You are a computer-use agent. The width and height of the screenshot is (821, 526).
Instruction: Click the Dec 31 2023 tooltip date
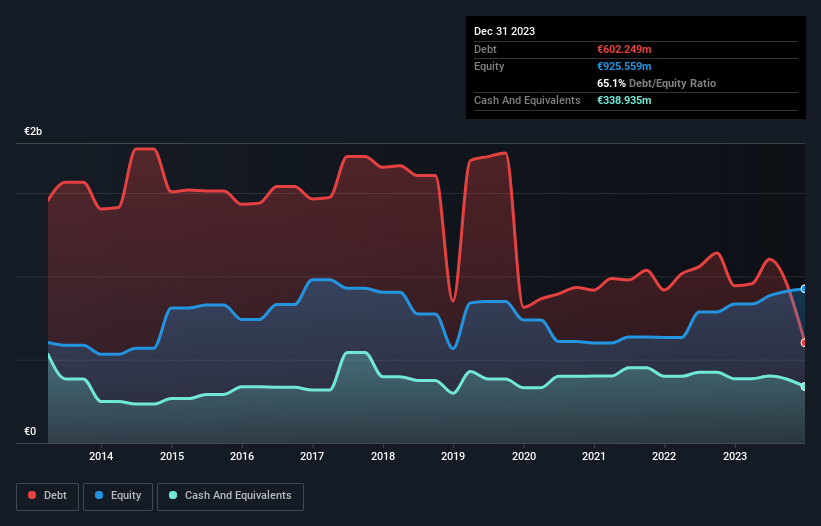click(504, 31)
